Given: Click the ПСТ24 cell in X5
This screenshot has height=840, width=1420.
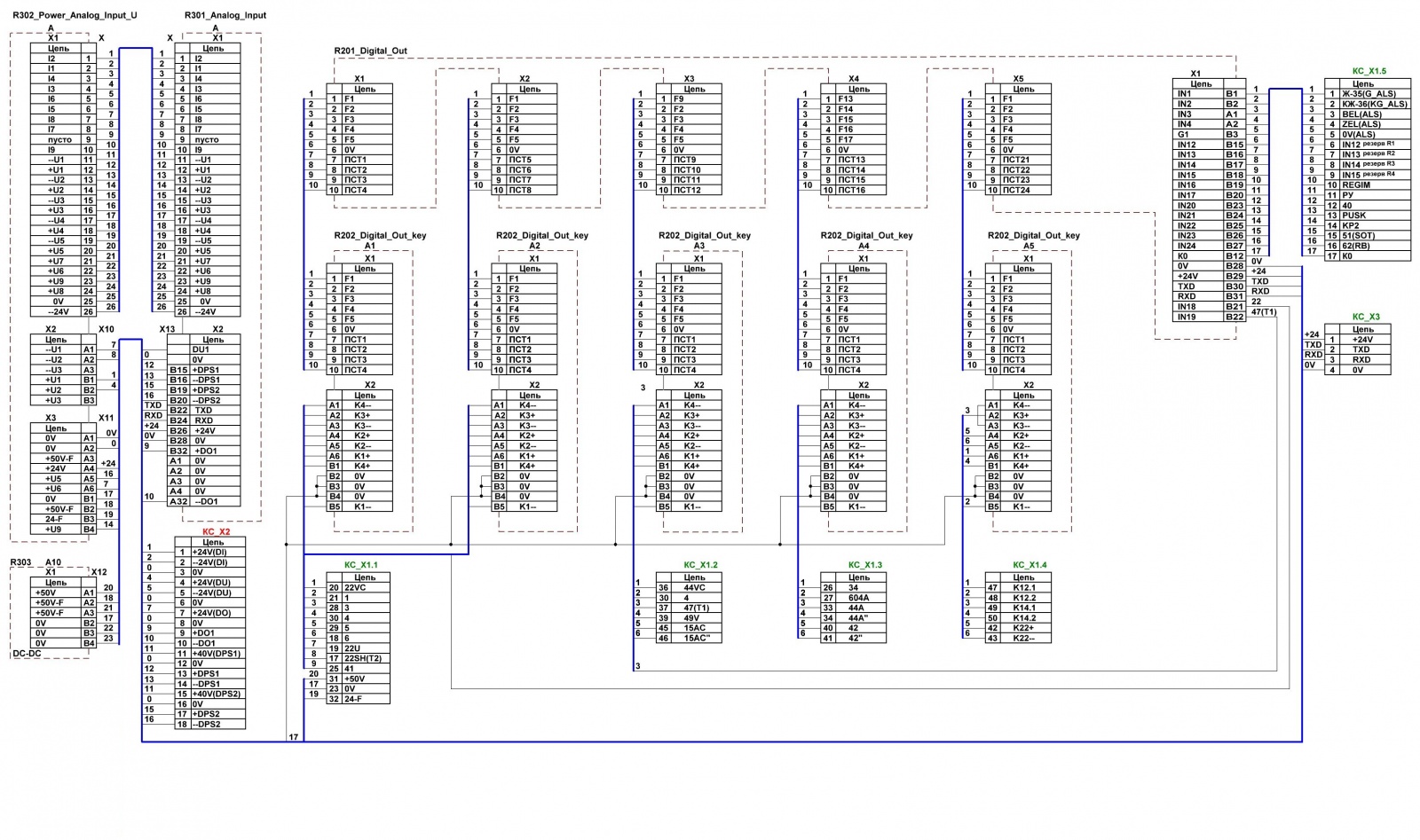Looking at the screenshot, I should (1026, 190).
